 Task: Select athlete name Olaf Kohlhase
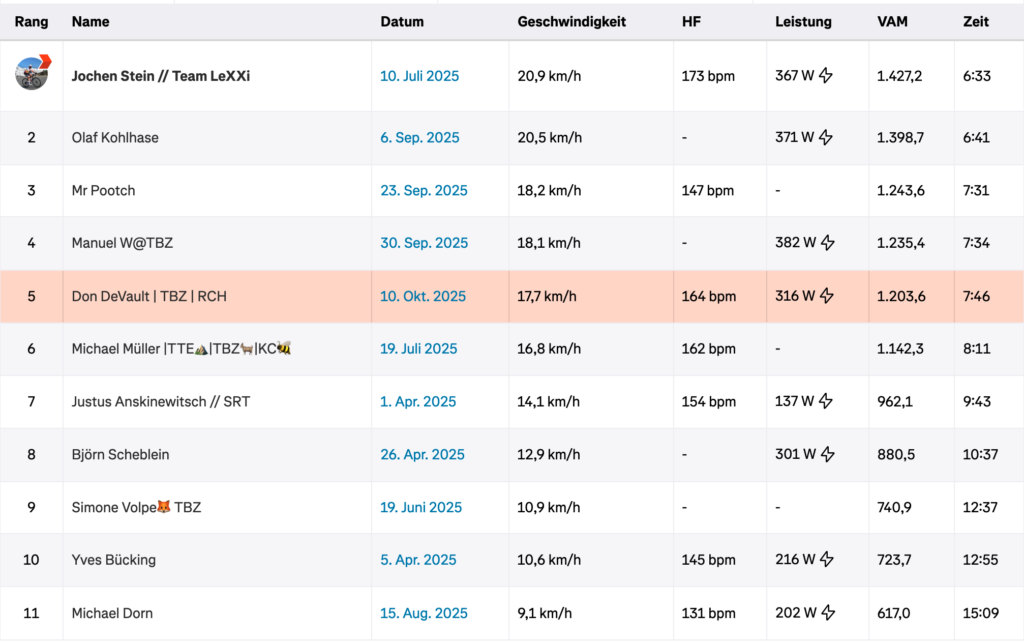(x=115, y=138)
